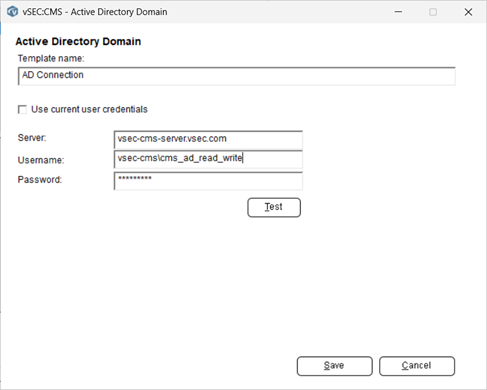
Task: Minimize the vSEC:CMS dialog window
Action: (398, 12)
